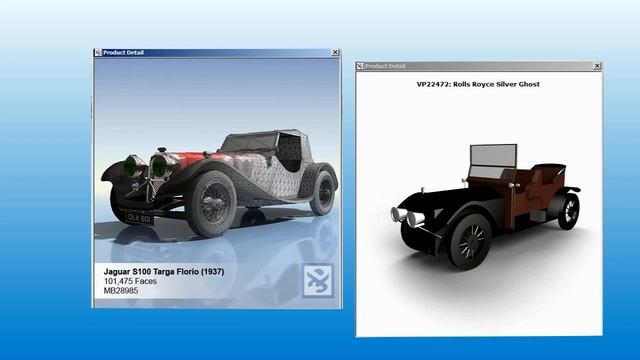Click the Jaguar window title bar icon
This screenshot has height=360, width=640.
tap(98, 53)
